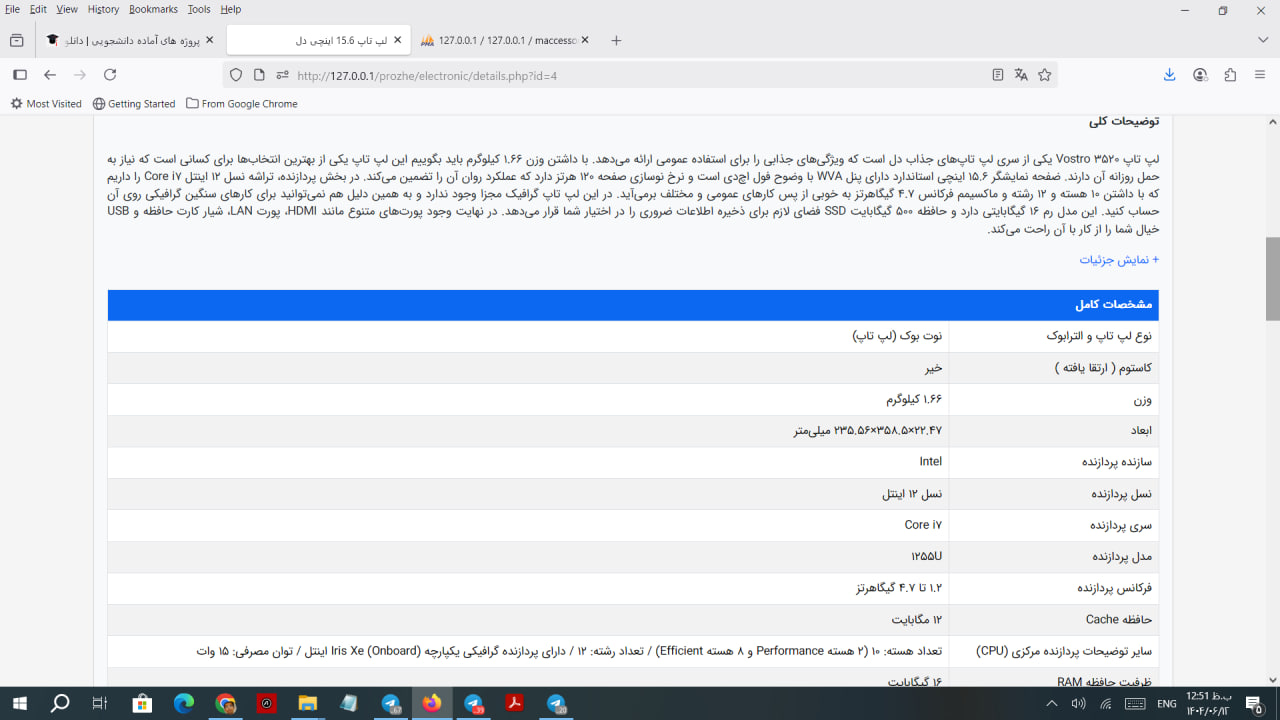This screenshot has height=720, width=1280.
Task: Select the ۱۲۵۵U processor model value
Action: click(x=926, y=556)
